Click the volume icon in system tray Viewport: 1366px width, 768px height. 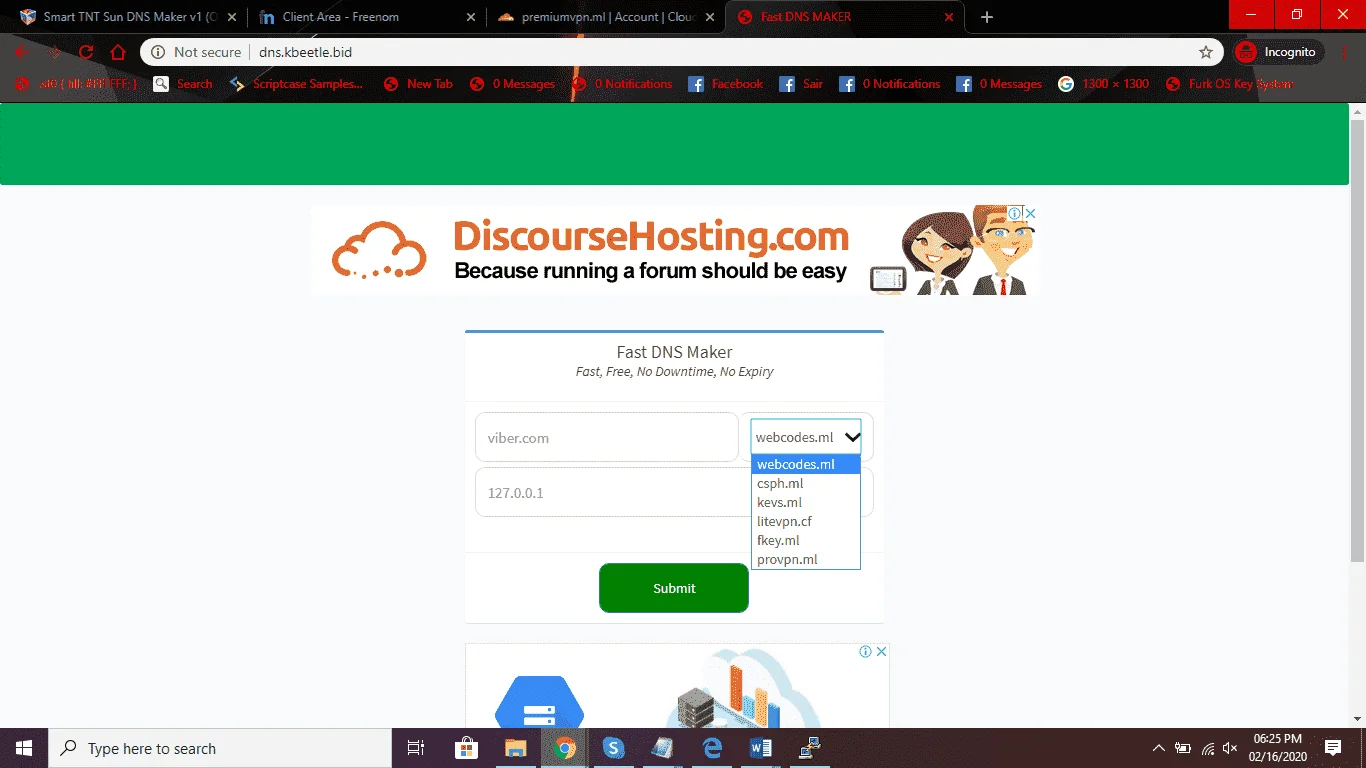pos(1230,748)
